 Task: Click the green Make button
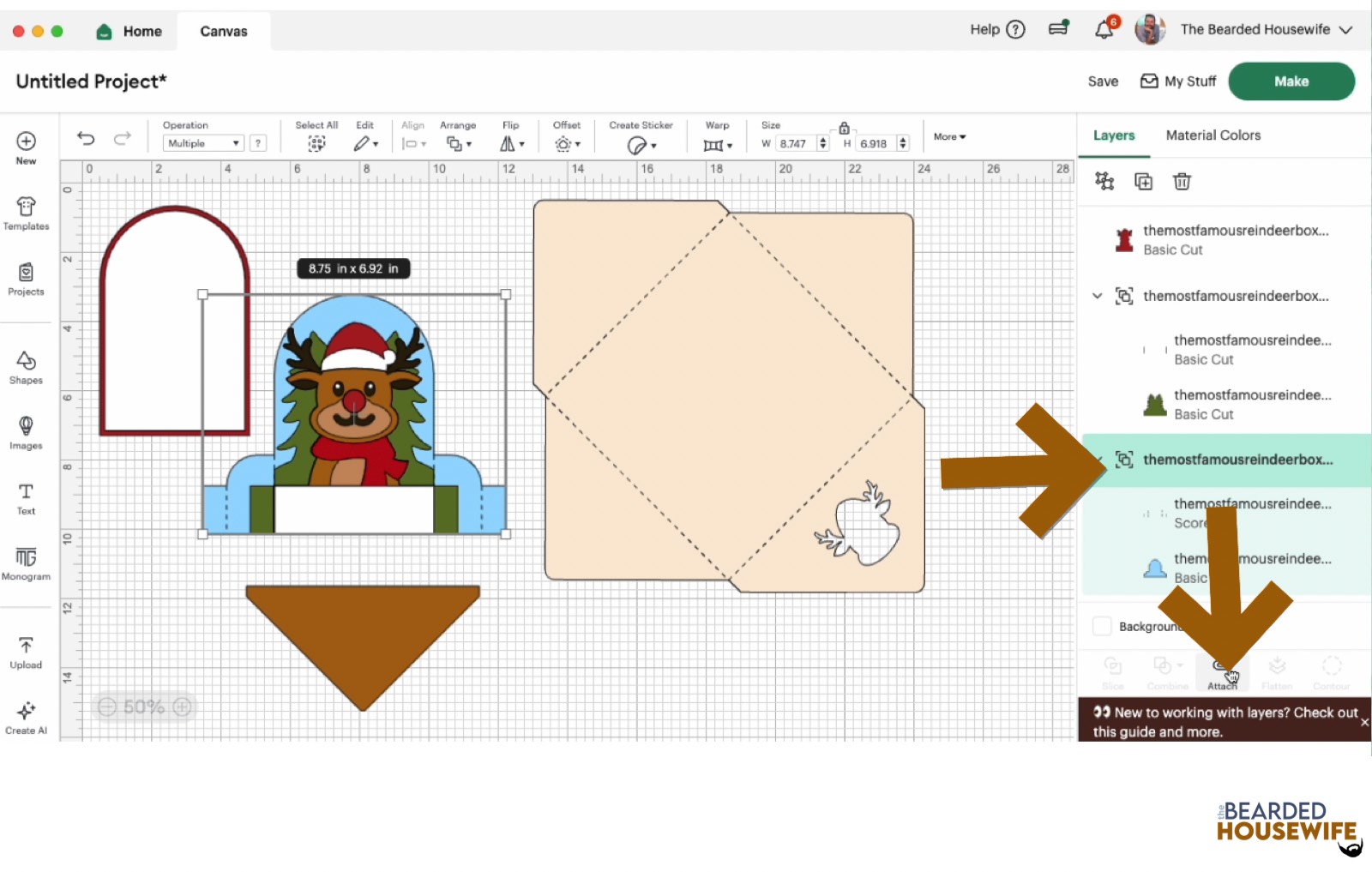click(1291, 81)
